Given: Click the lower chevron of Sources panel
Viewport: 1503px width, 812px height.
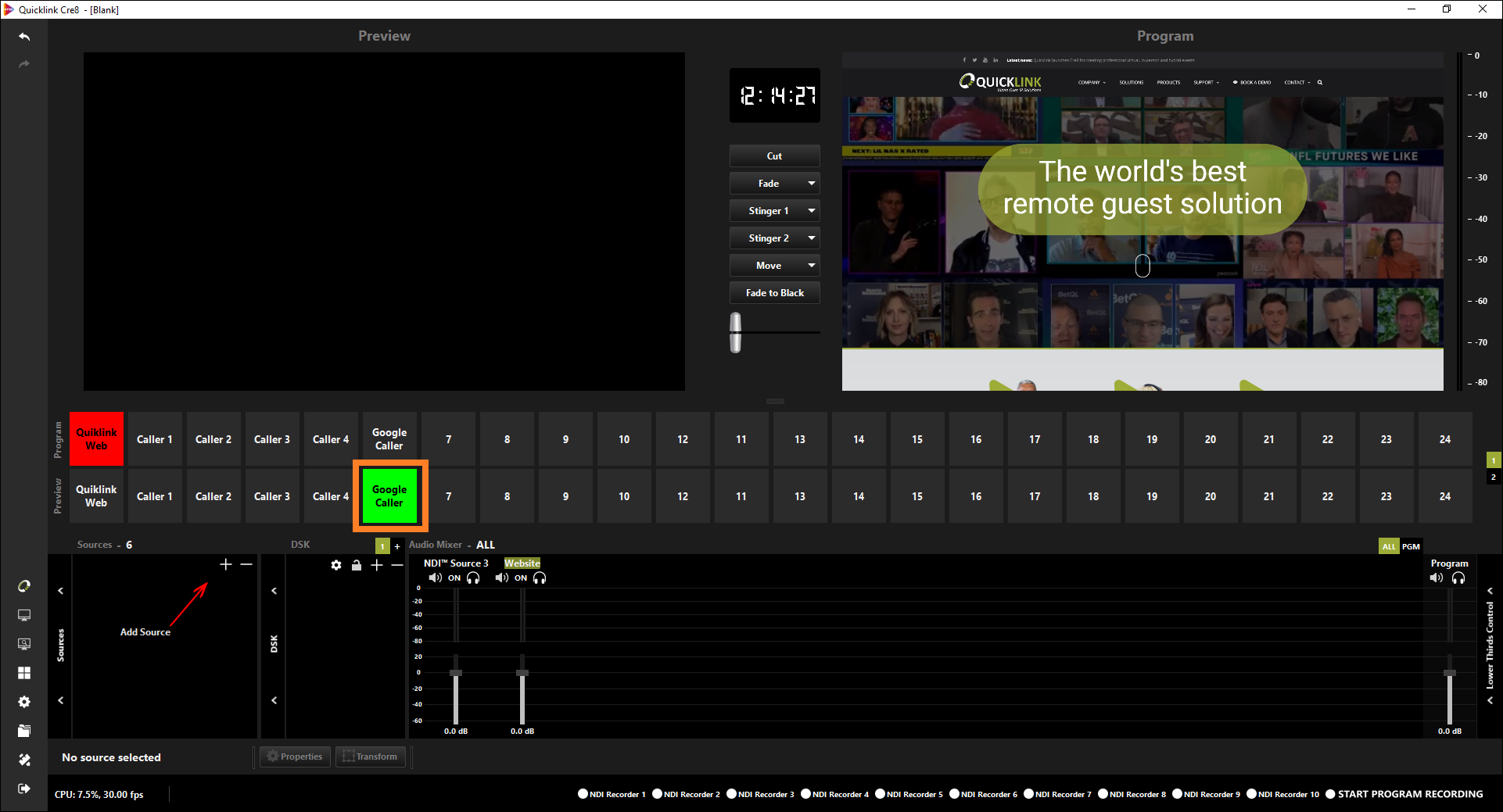Looking at the screenshot, I should (x=60, y=700).
